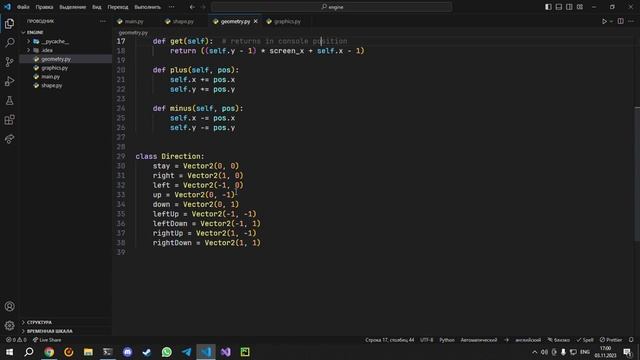
Task: Open shape.py from the explorer tree
Action: (51, 86)
